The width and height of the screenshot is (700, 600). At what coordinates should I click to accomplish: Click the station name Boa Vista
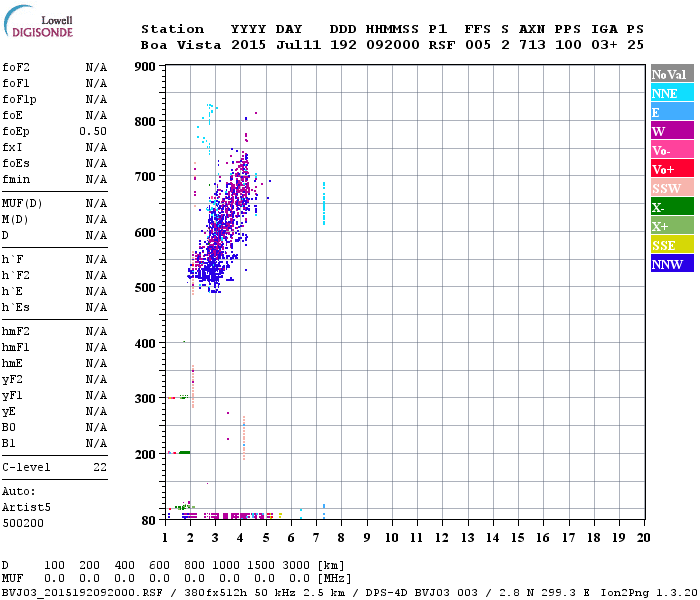tap(181, 45)
